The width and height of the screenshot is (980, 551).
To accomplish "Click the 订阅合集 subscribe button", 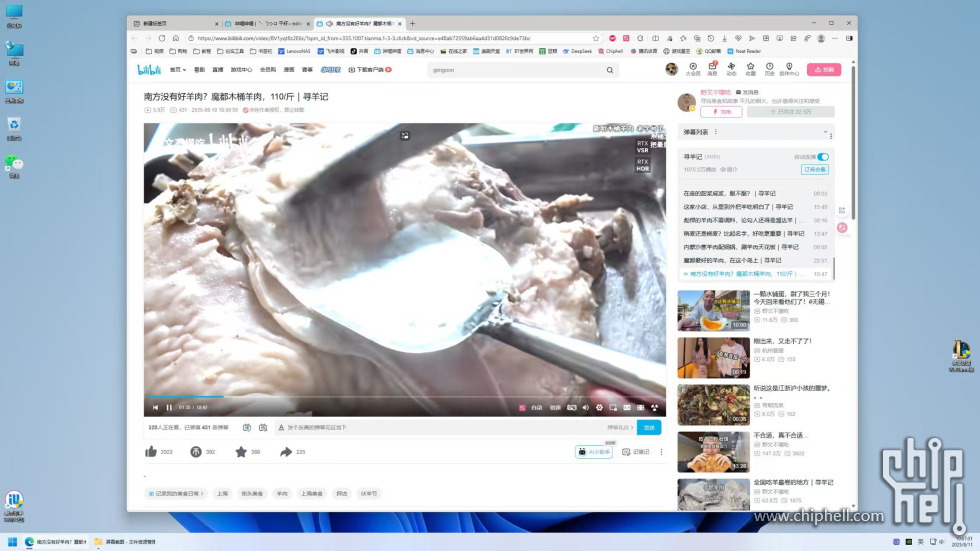I will [815, 169].
